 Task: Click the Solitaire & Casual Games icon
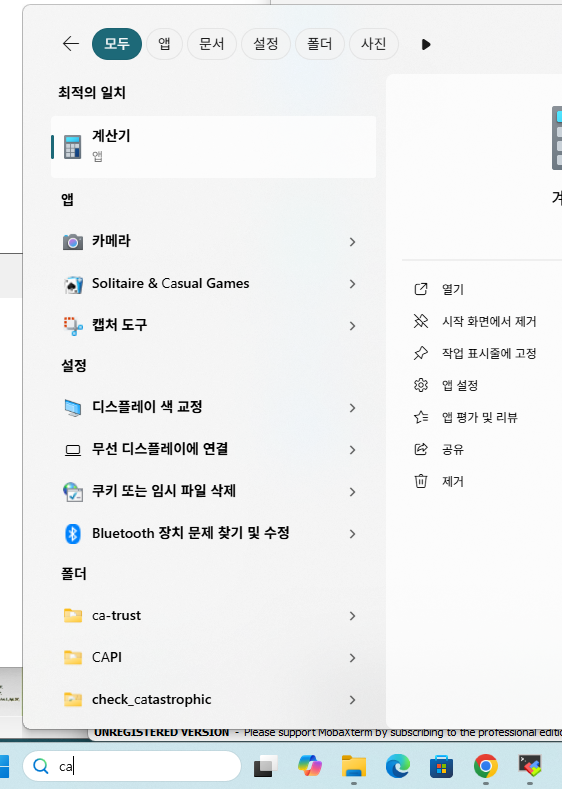click(x=73, y=285)
